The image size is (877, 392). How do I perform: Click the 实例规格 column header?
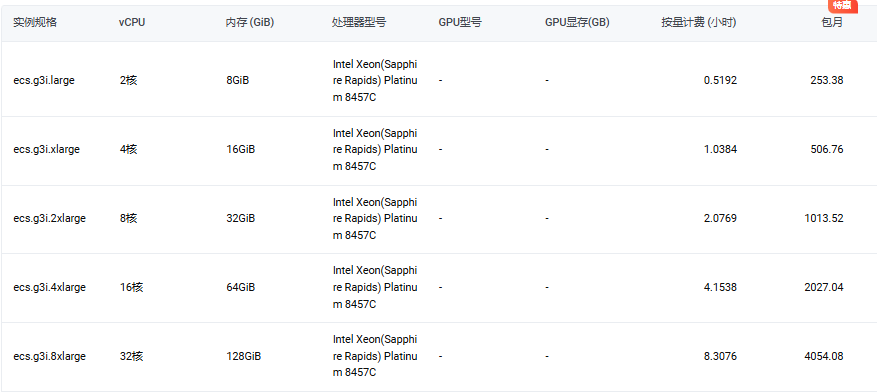(x=35, y=23)
